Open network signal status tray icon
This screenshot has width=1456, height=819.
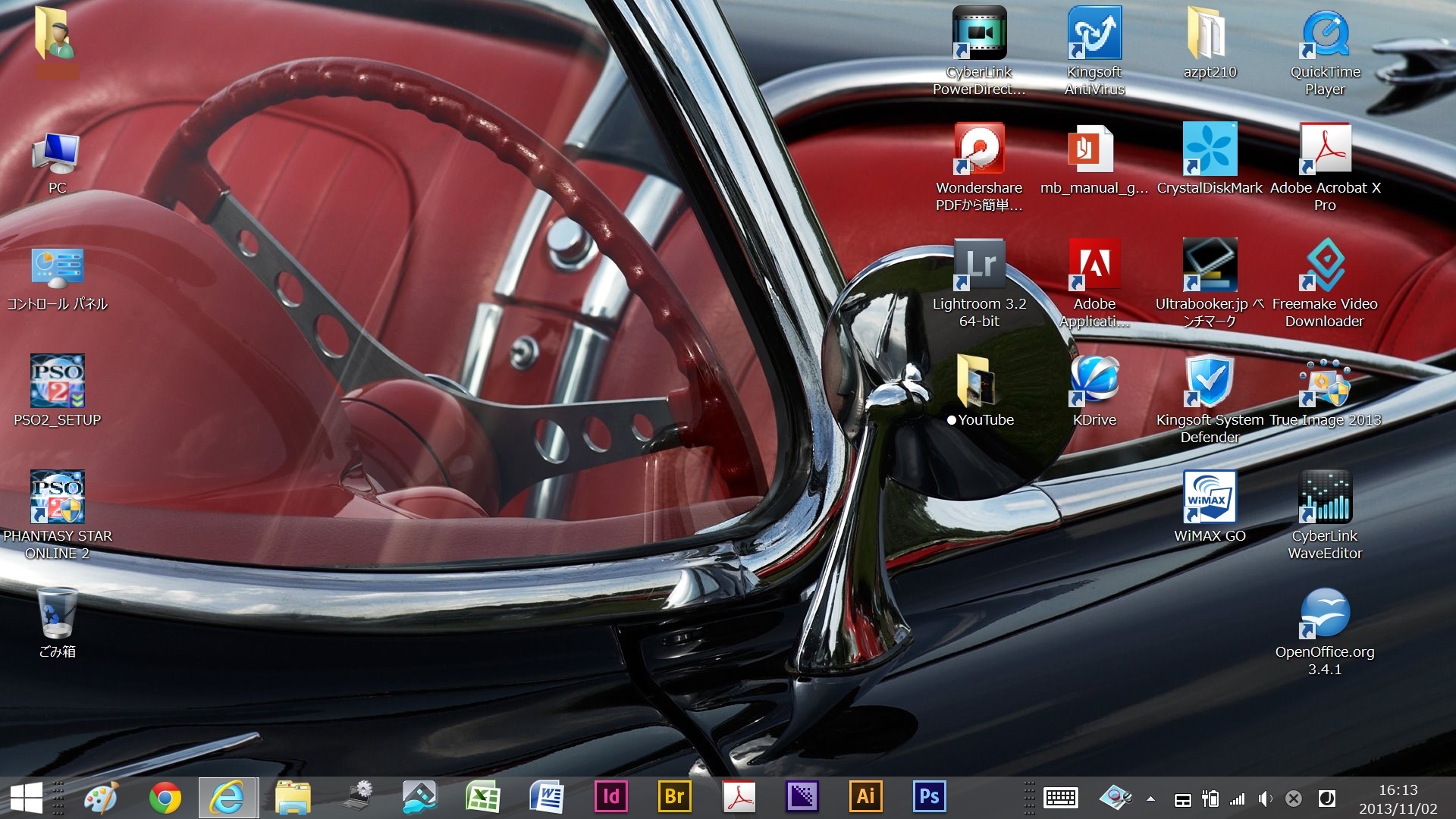pyautogui.click(x=1238, y=799)
